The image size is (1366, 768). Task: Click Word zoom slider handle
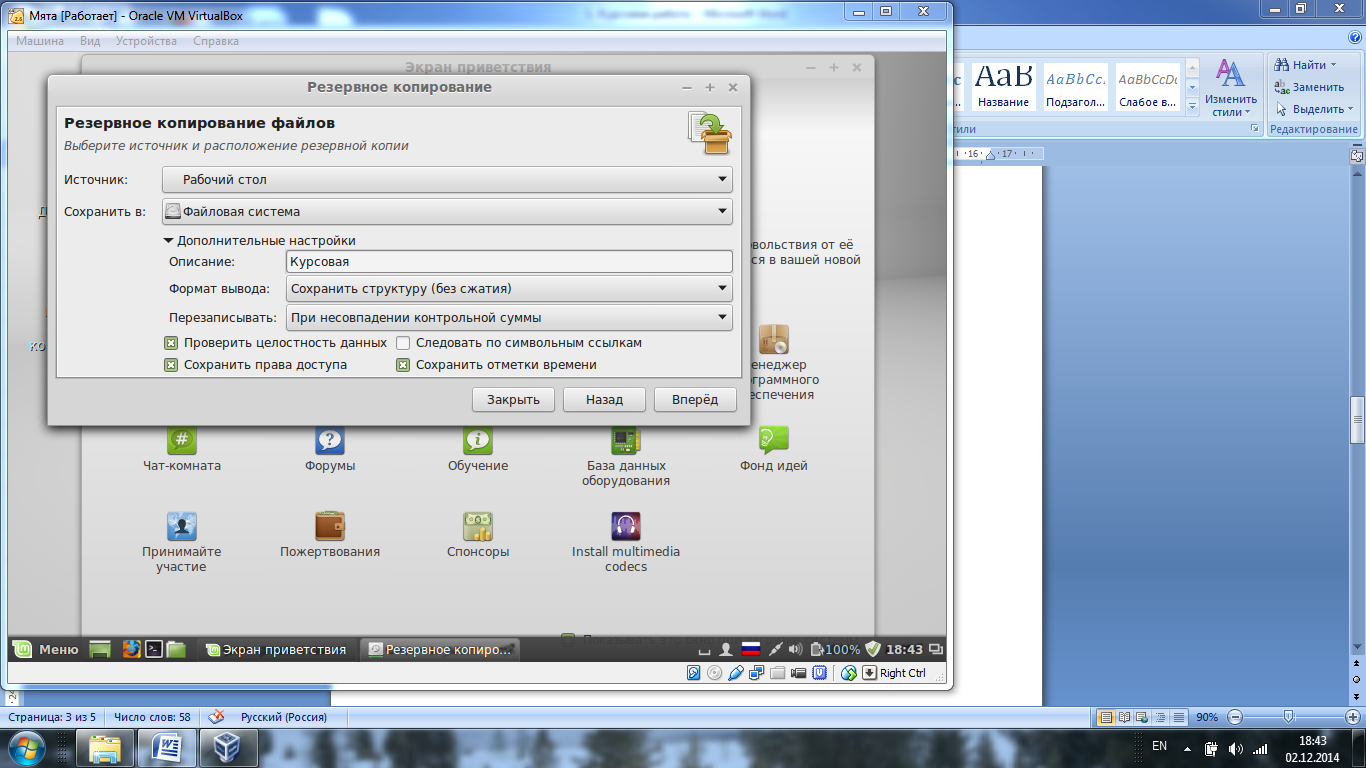click(x=1288, y=717)
